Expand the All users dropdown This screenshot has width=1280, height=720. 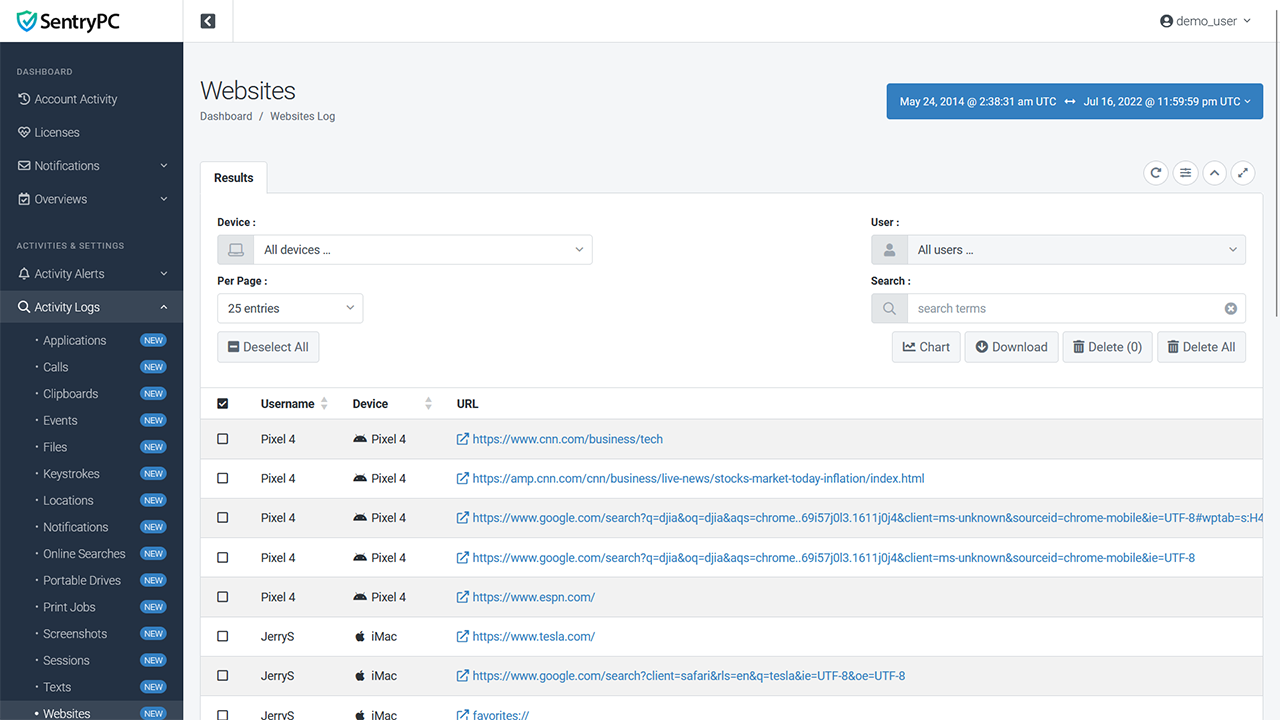[1058, 250]
